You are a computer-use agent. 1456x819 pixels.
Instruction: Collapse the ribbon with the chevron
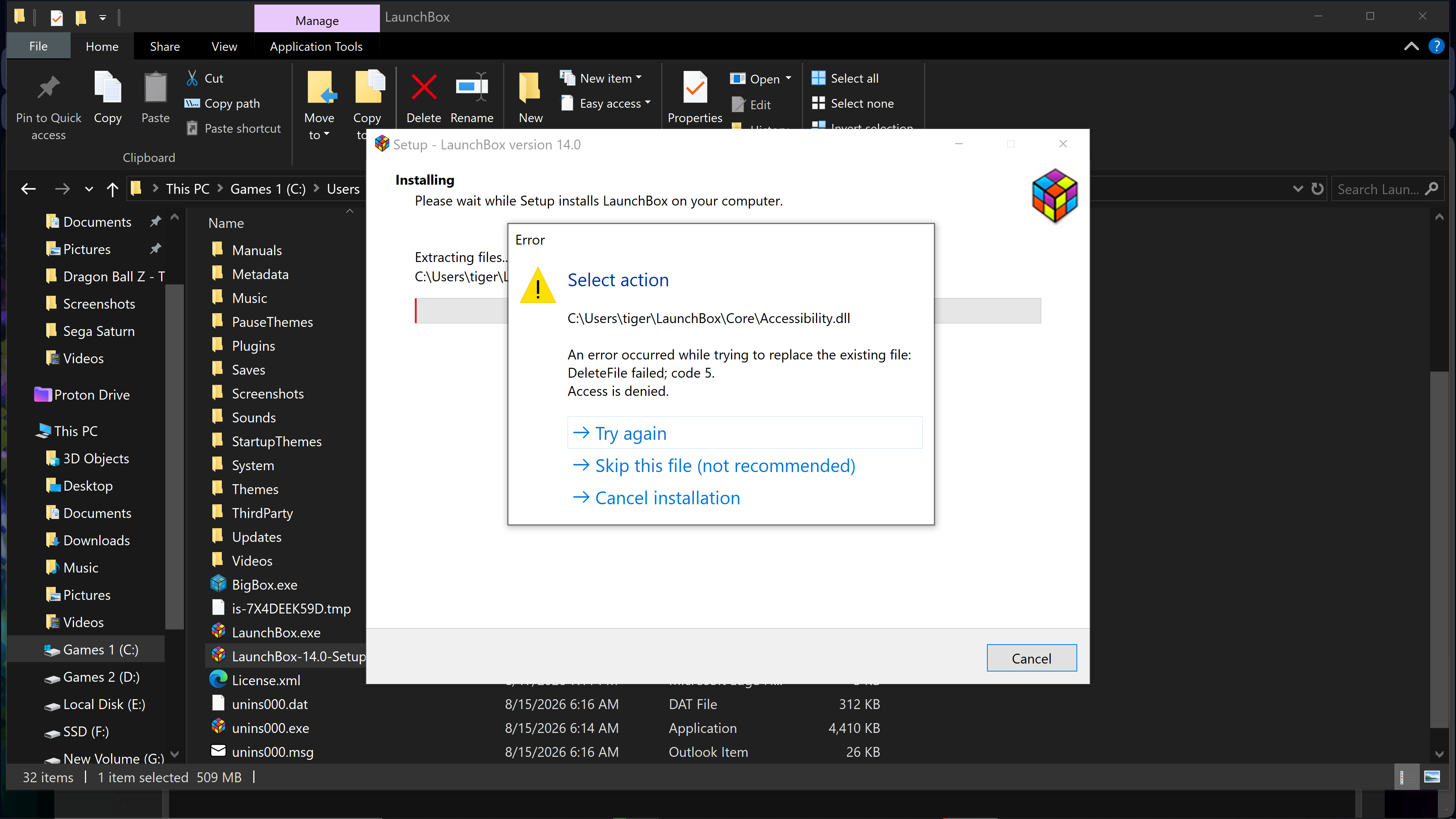1411,46
